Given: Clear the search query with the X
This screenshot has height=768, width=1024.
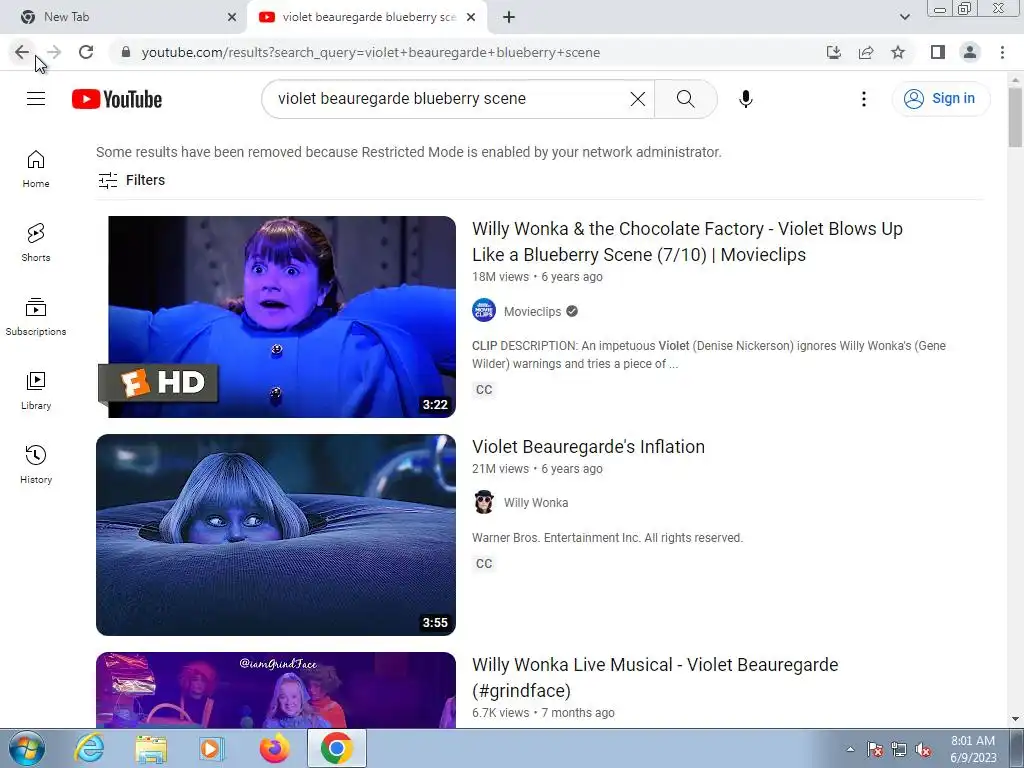Looking at the screenshot, I should 637,99.
